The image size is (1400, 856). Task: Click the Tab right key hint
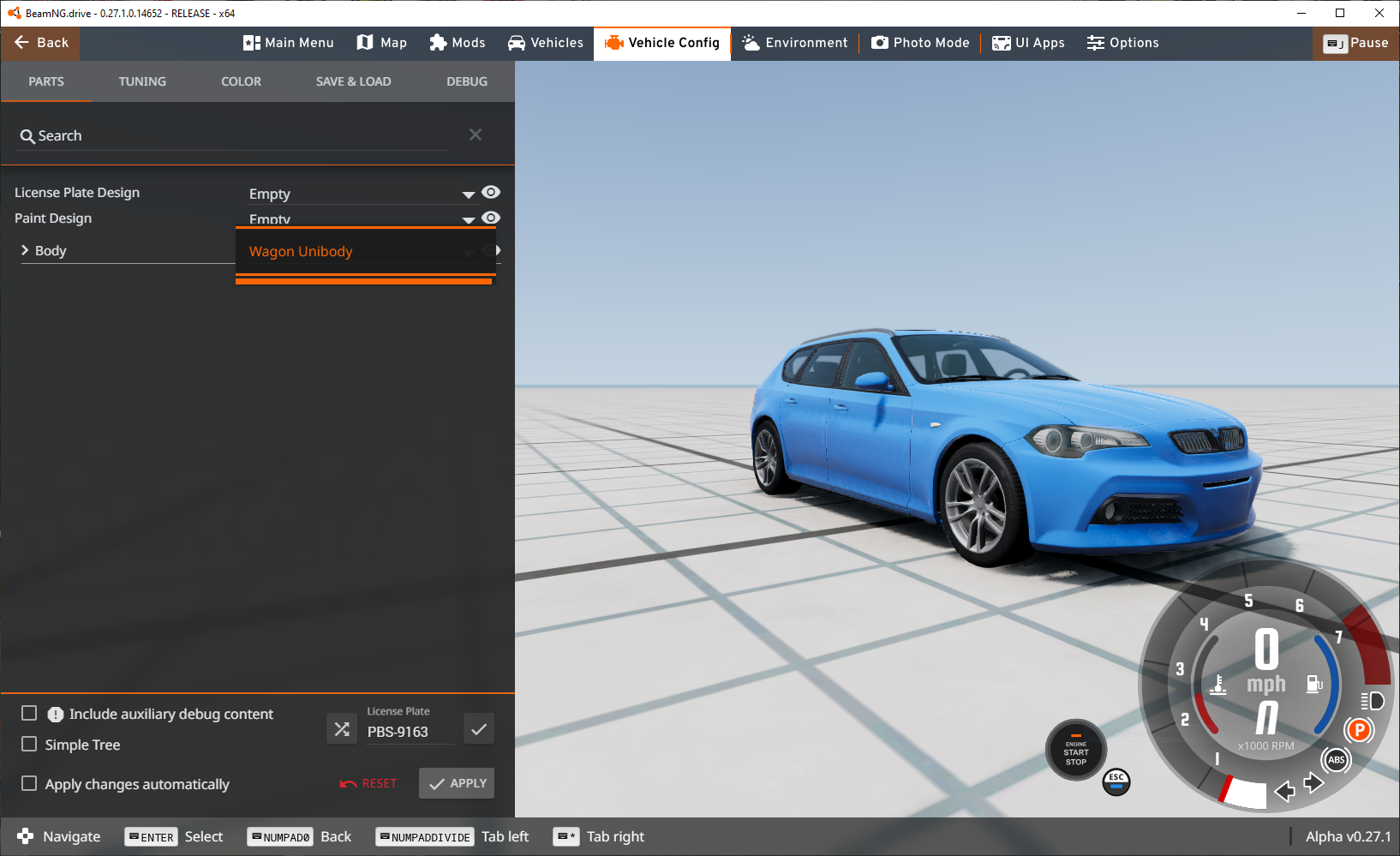pos(599,836)
